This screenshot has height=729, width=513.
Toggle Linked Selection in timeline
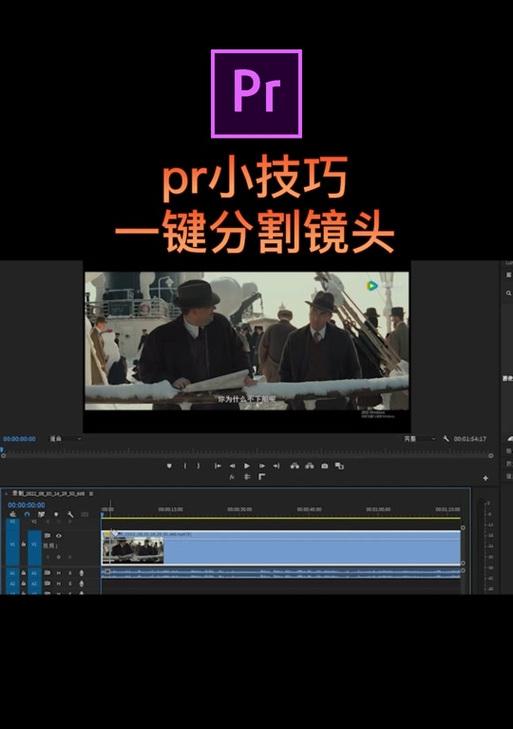click(41, 514)
